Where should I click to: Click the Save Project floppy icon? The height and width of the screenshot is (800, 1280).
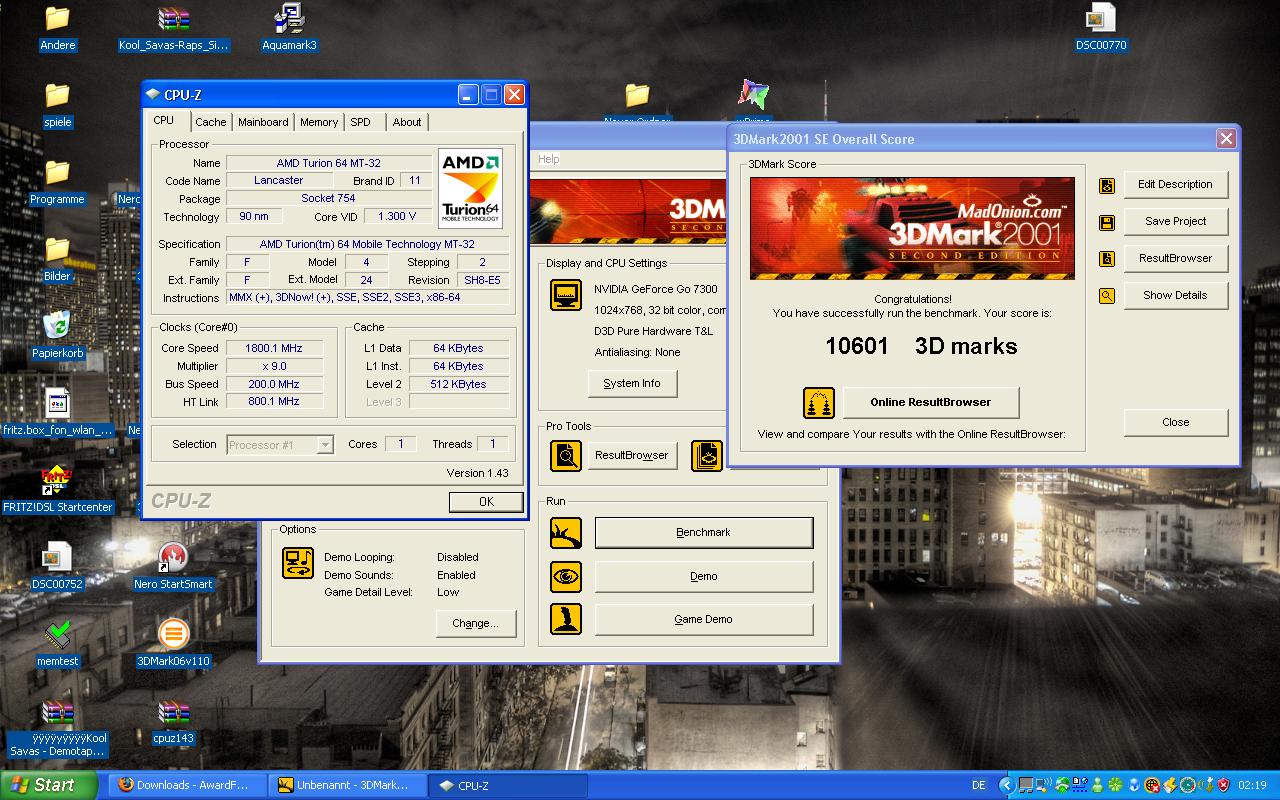click(x=1107, y=222)
